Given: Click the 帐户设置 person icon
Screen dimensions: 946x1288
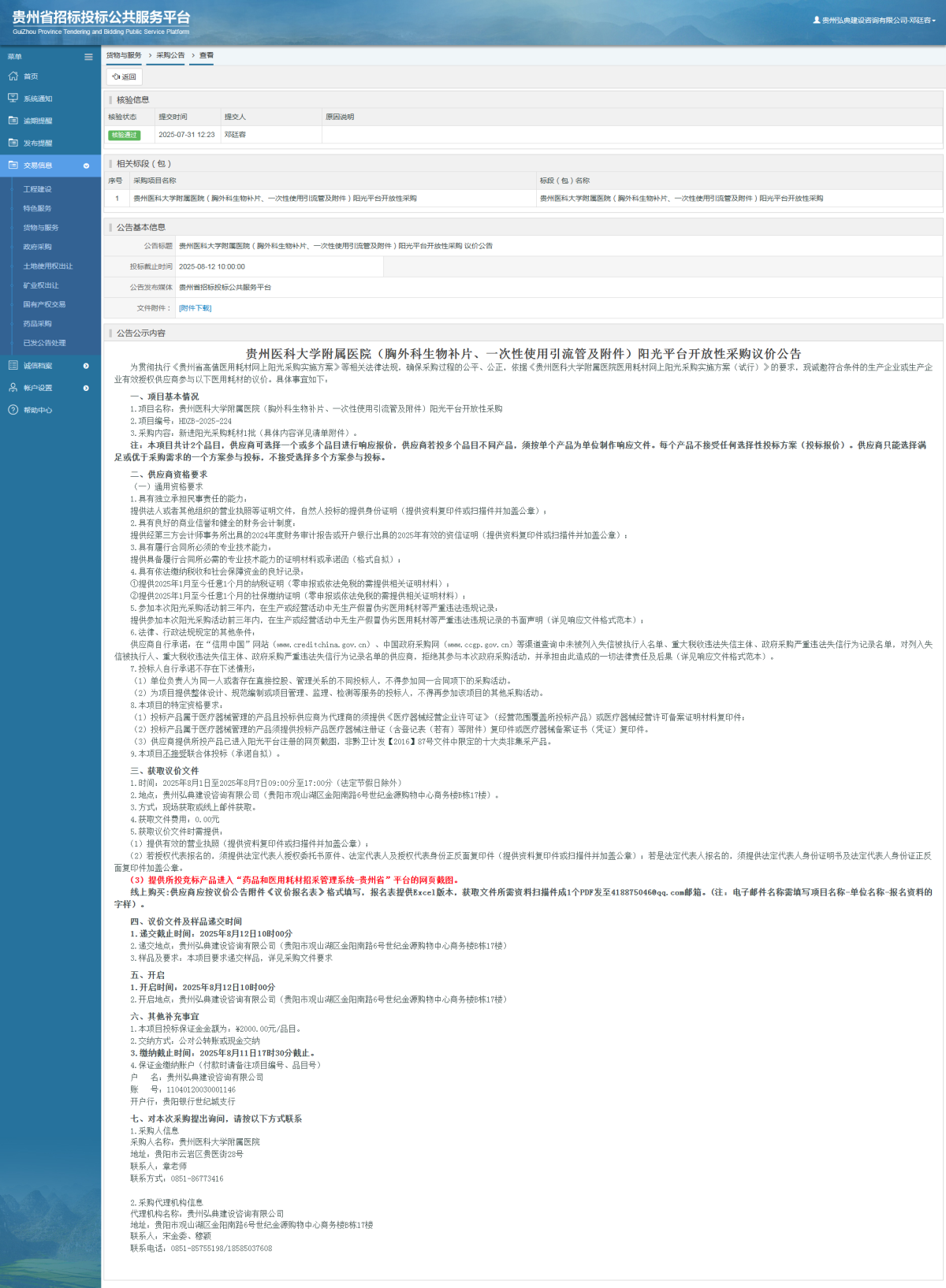Looking at the screenshot, I should [x=13, y=388].
